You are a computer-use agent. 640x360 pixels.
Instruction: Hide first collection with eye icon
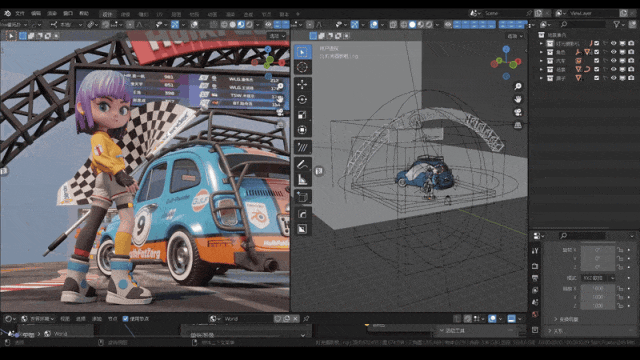pos(613,43)
